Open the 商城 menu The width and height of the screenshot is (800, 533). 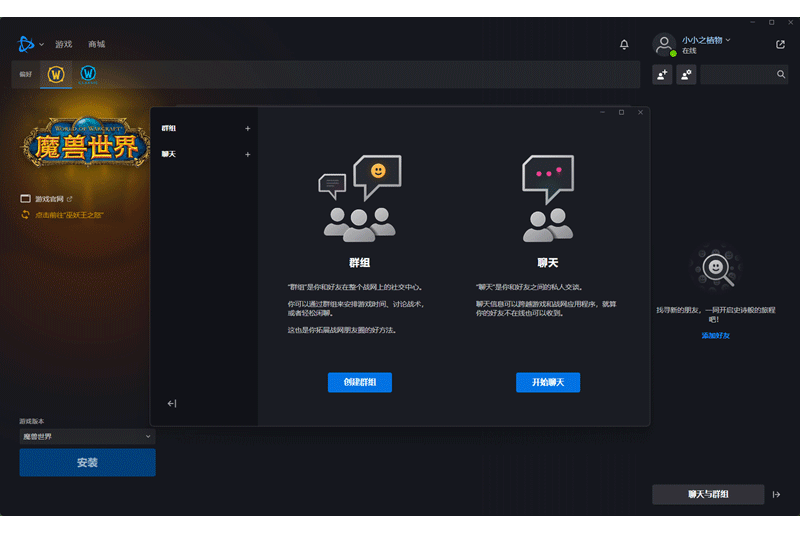pyautogui.click(x=96, y=44)
